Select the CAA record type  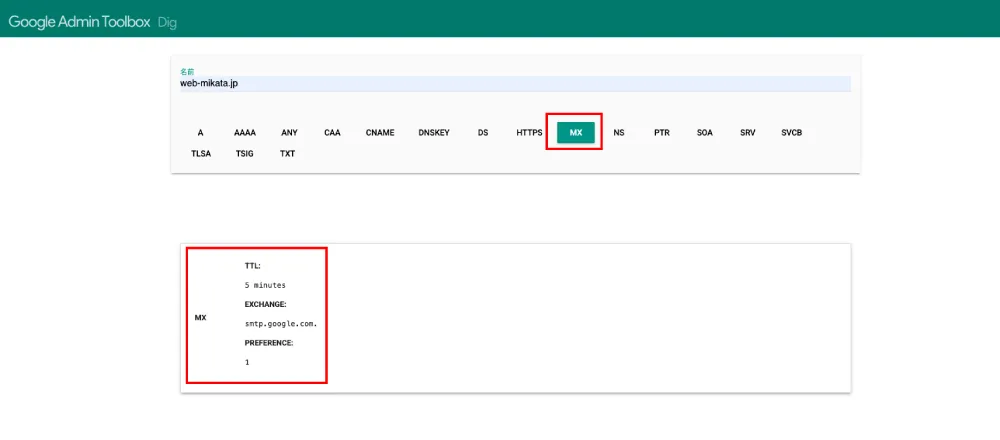tap(332, 133)
